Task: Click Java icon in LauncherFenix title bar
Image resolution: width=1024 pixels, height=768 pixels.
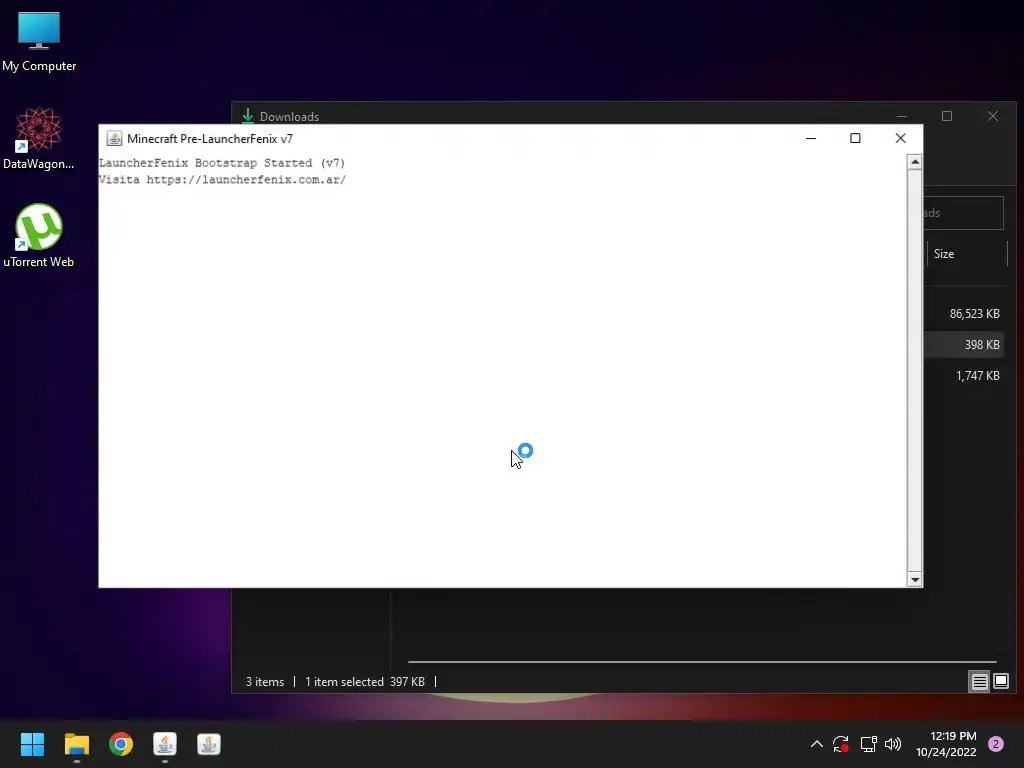Action: click(x=114, y=138)
